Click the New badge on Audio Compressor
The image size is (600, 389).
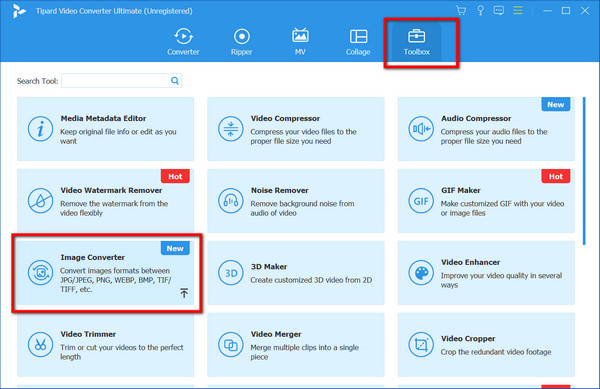point(555,104)
